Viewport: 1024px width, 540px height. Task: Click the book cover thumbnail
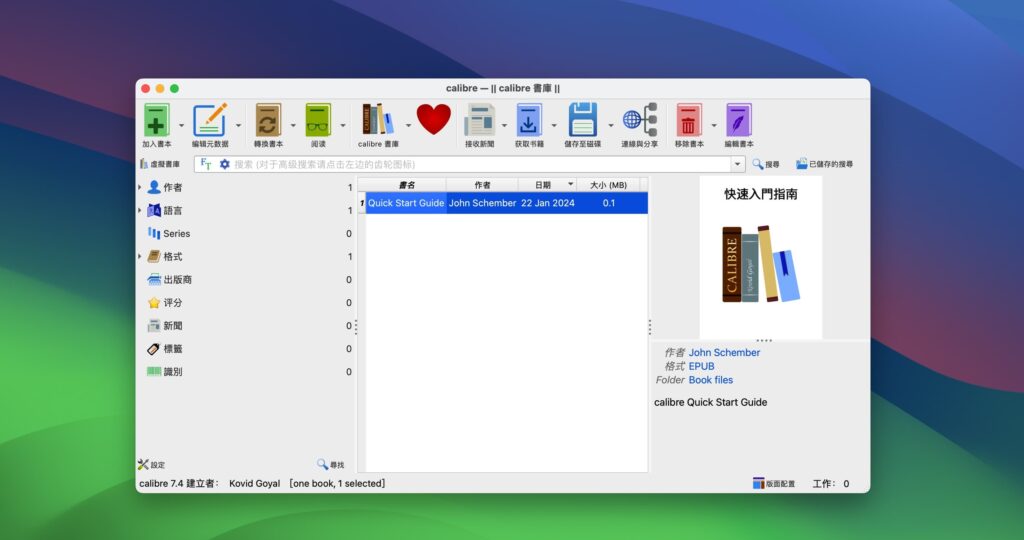tap(761, 257)
